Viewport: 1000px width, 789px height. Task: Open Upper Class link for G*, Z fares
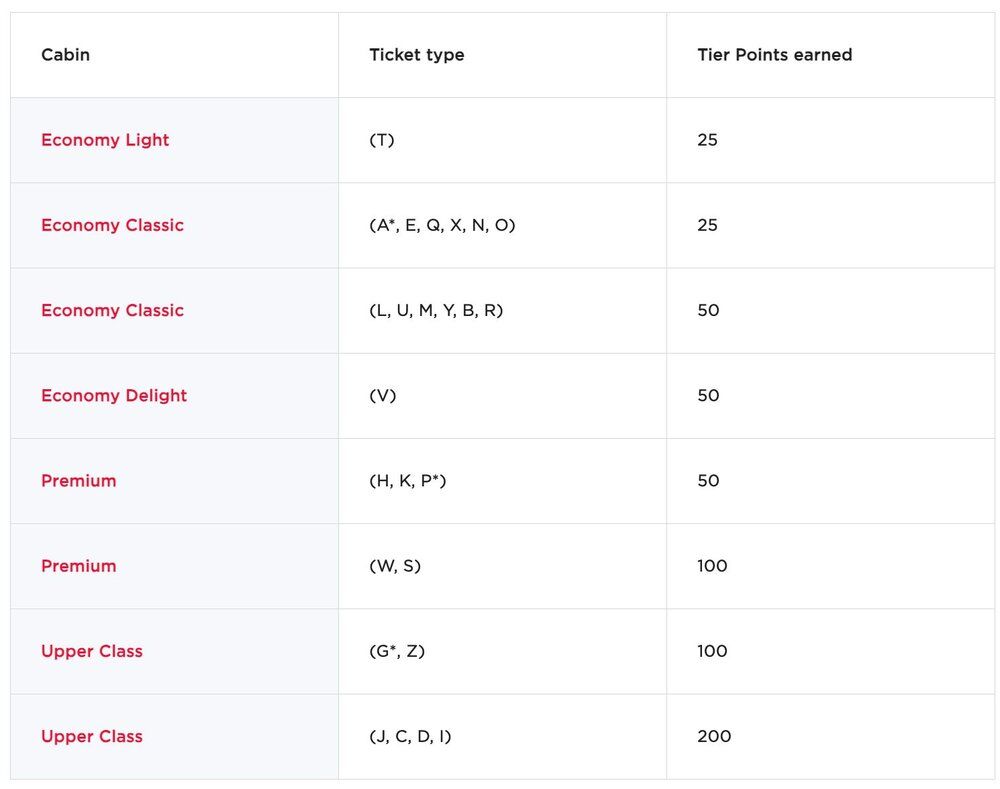click(x=92, y=651)
